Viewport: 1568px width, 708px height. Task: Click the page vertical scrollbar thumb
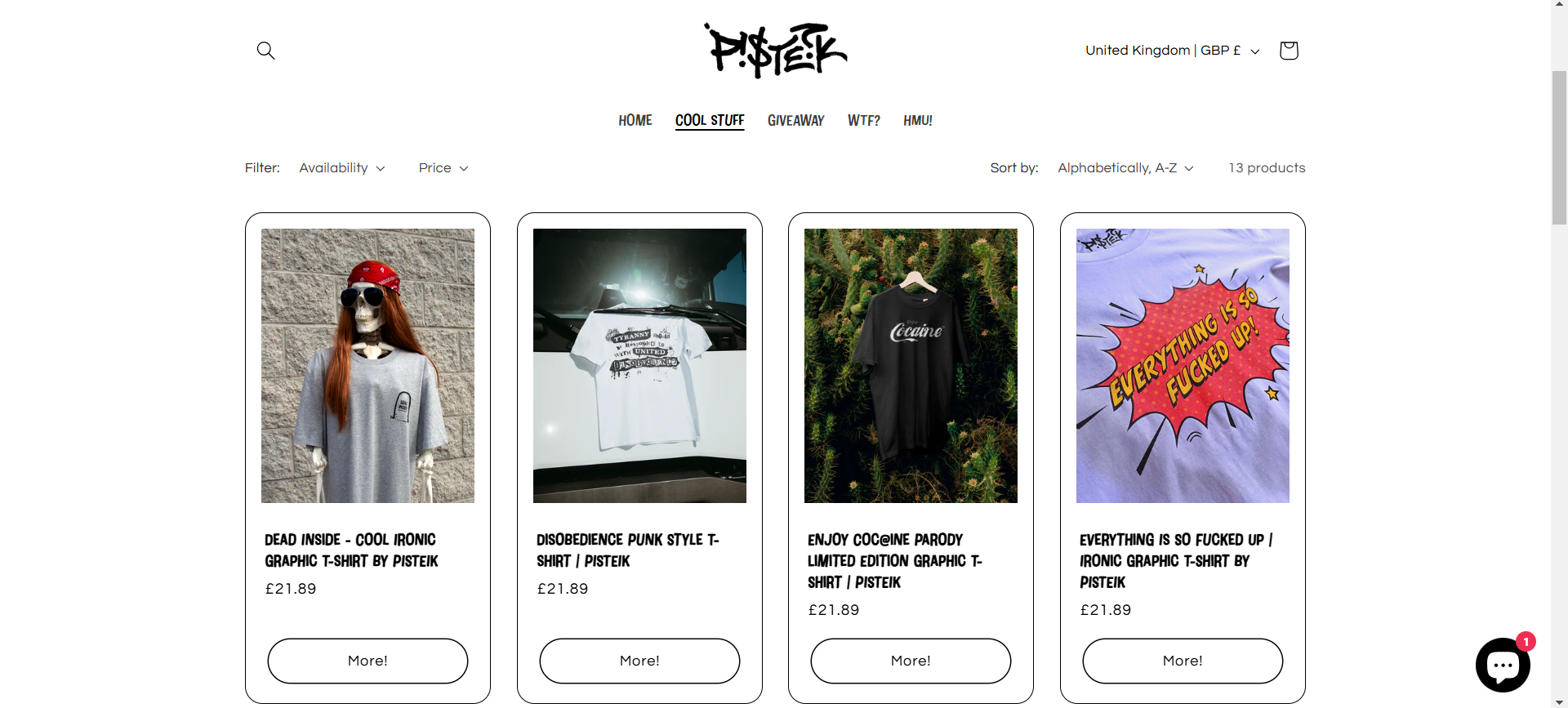(1559, 147)
